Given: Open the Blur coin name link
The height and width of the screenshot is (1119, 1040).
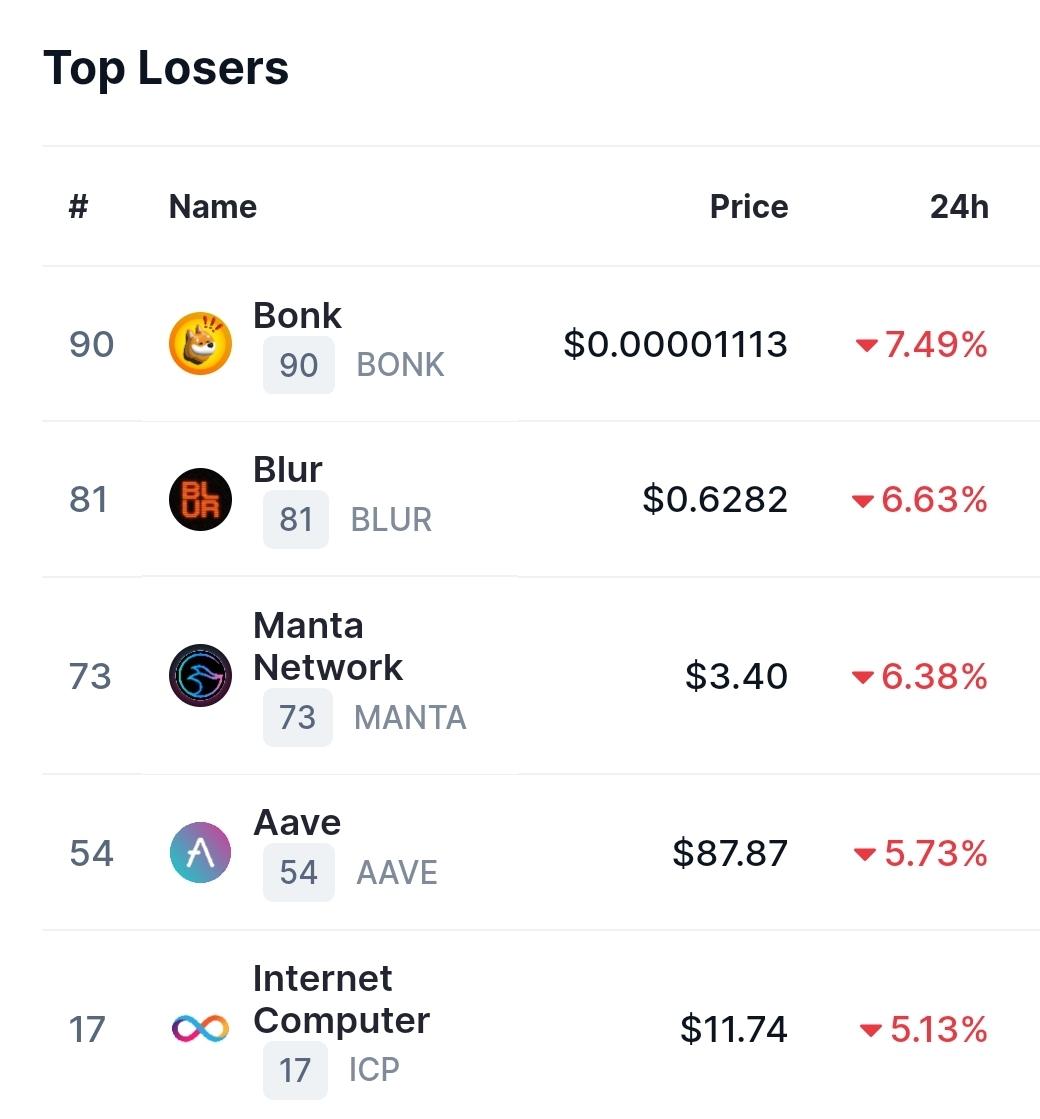Looking at the screenshot, I should click(x=288, y=470).
